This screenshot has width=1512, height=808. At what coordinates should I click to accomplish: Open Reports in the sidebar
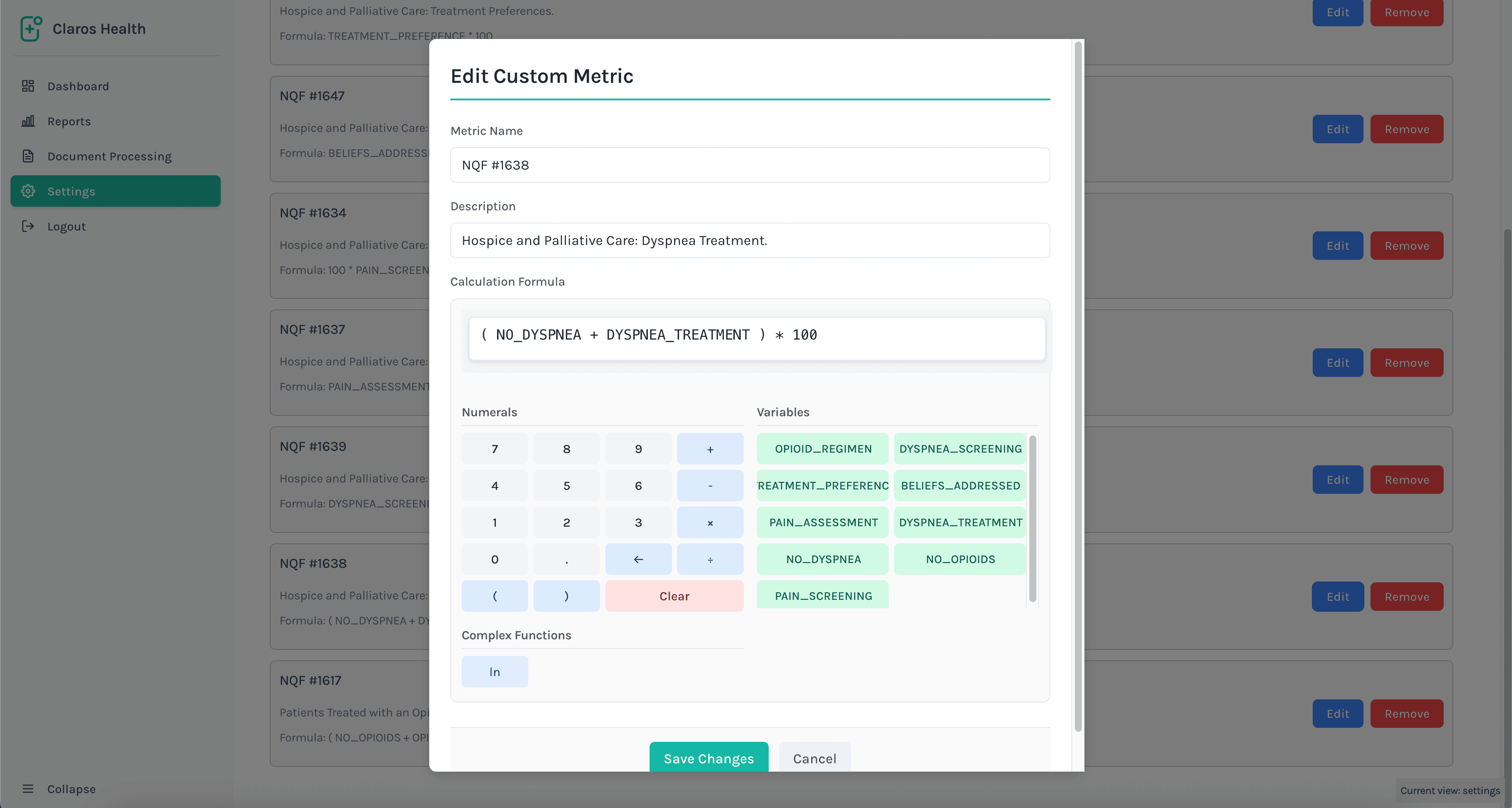pyautogui.click(x=115, y=121)
